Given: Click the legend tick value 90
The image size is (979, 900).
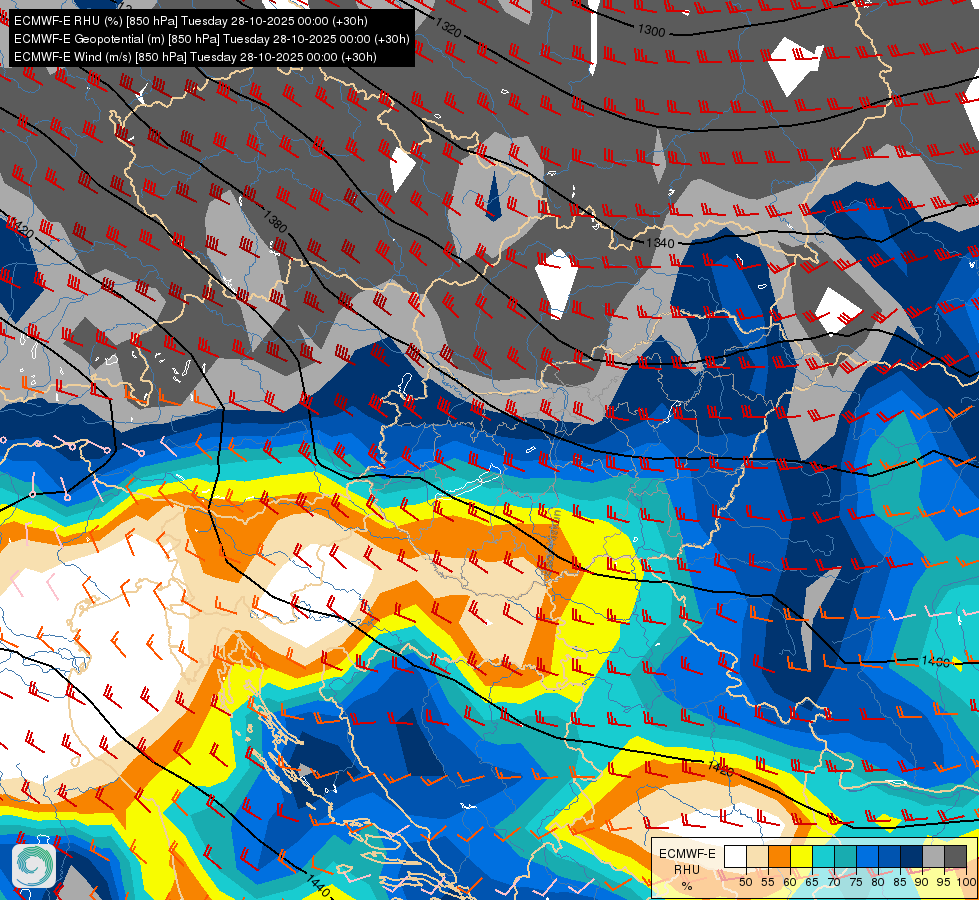Looking at the screenshot, I should tap(922, 882).
